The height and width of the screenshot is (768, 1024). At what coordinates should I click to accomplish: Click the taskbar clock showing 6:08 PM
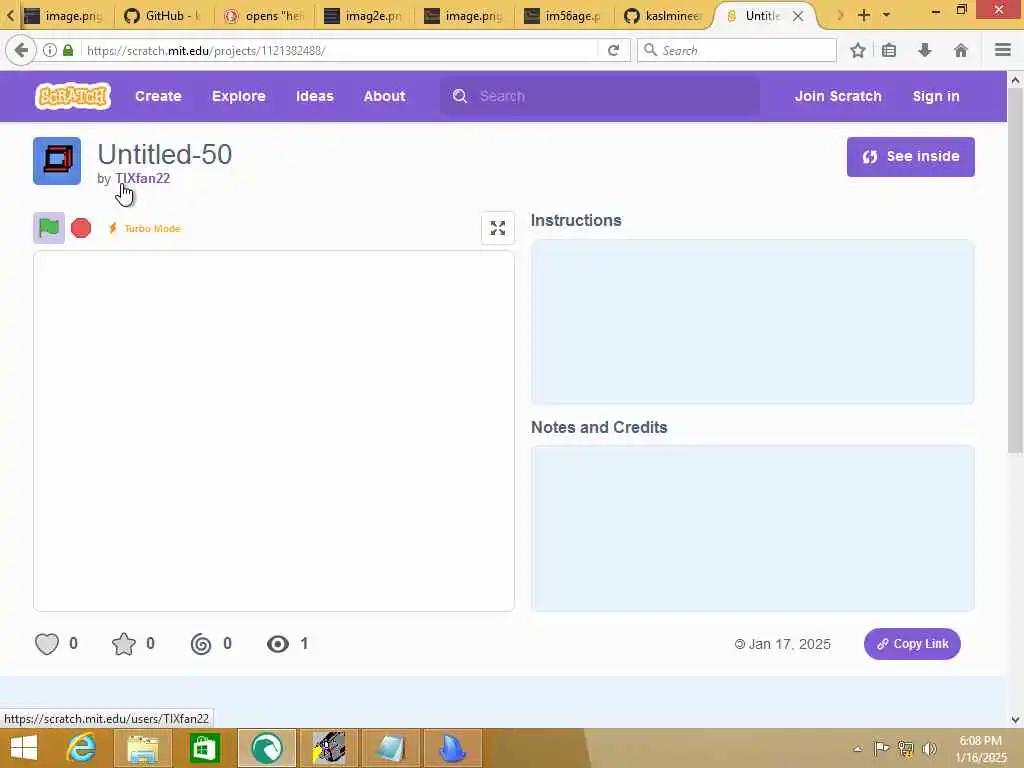pyautogui.click(x=980, y=748)
